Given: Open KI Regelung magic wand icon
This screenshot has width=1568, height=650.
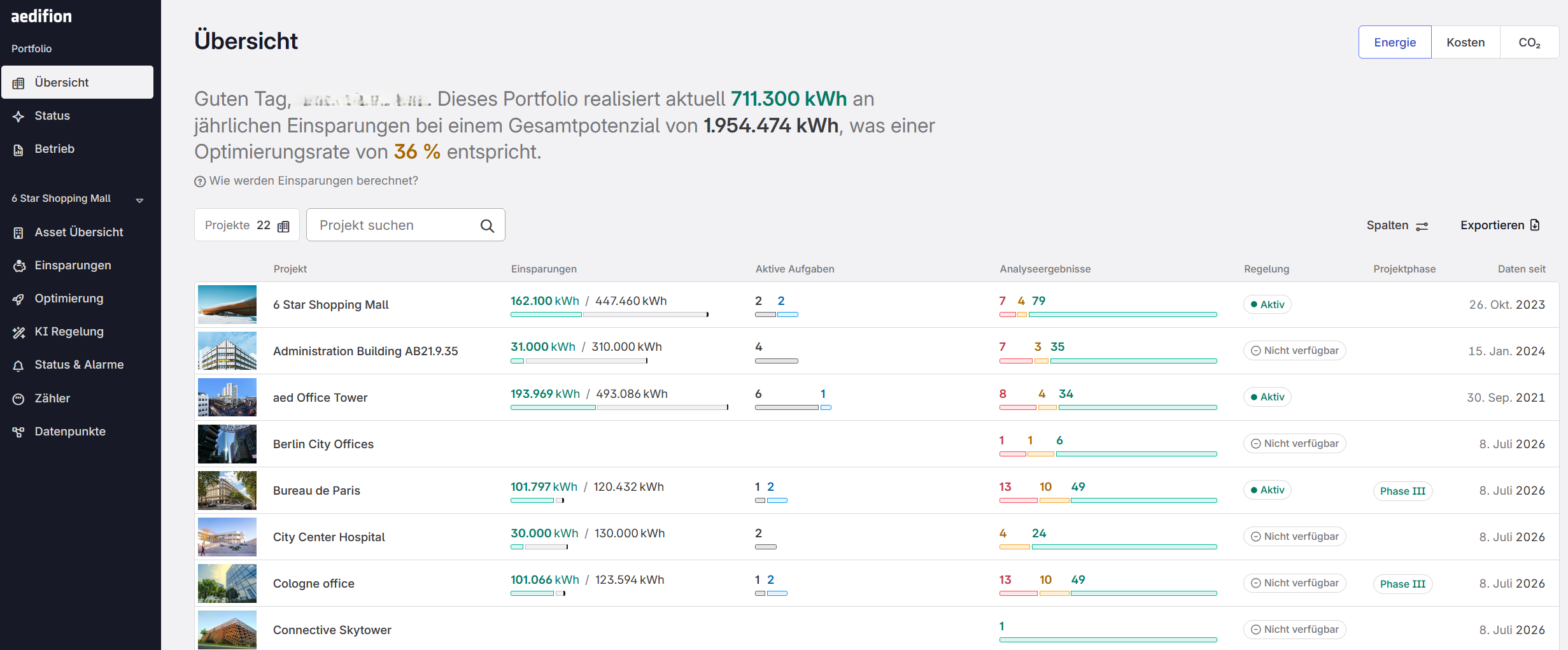Looking at the screenshot, I should pyautogui.click(x=18, y=332).
